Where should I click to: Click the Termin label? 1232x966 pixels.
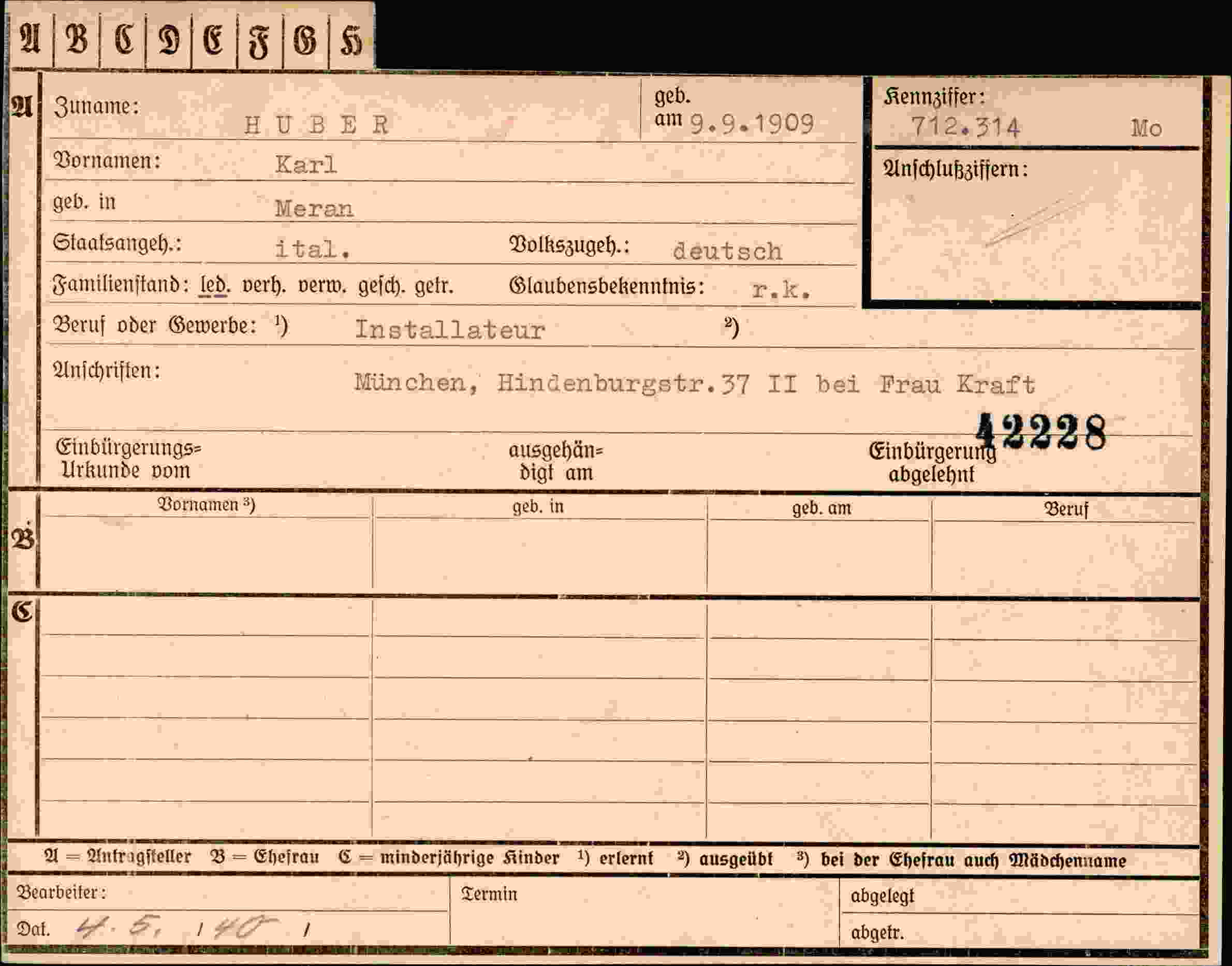tap(489, 894)
